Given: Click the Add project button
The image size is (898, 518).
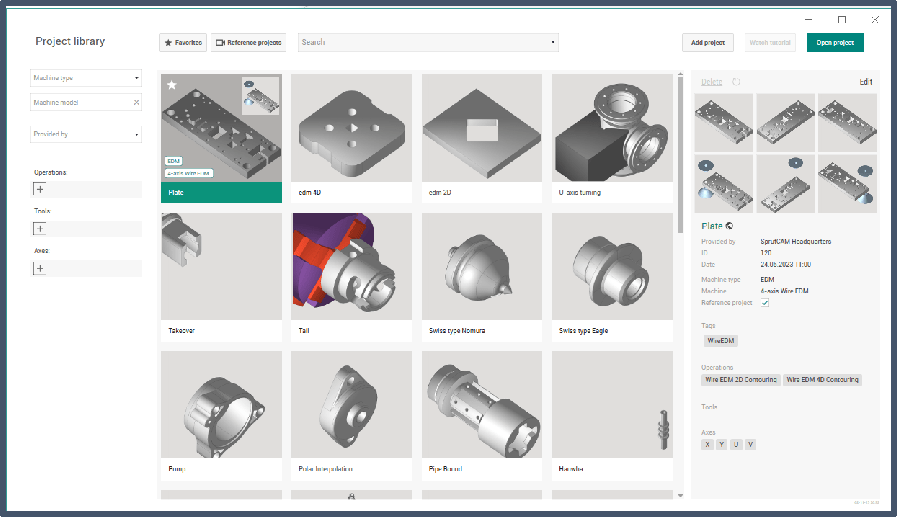Looking at the screenshot, I should (708, 42).
